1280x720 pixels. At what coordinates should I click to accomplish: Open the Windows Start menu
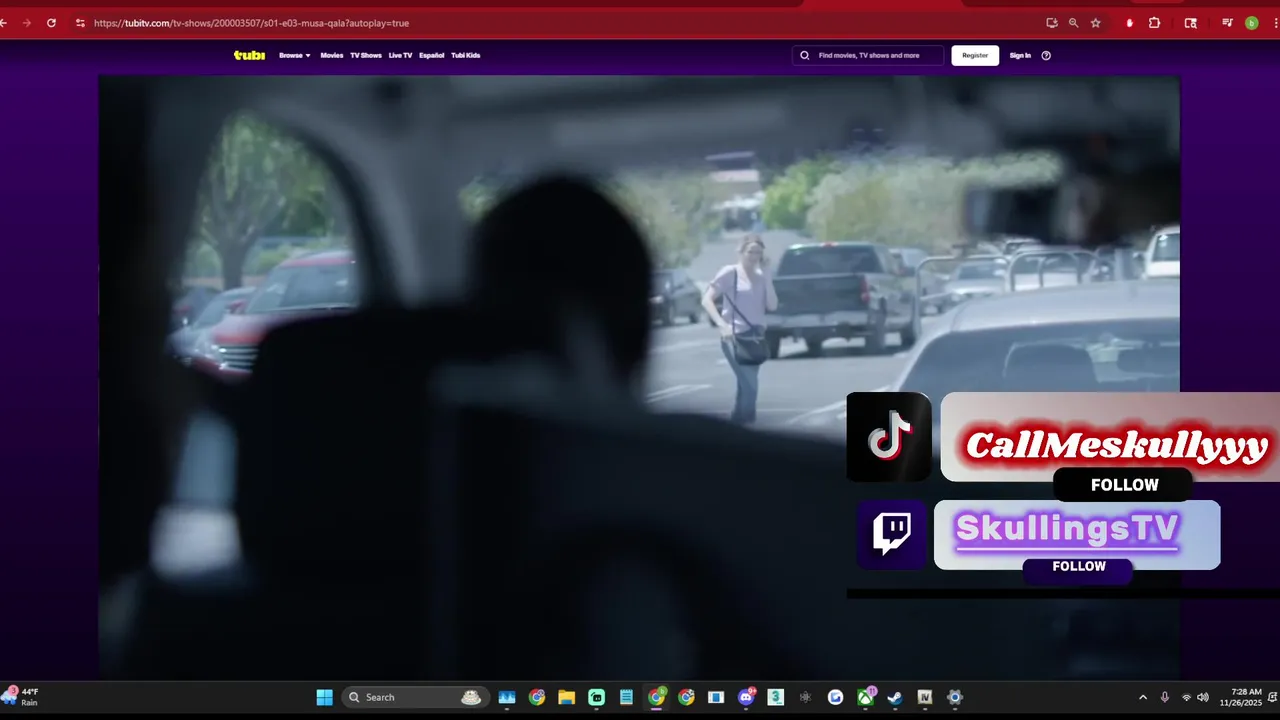click(324, 697)
